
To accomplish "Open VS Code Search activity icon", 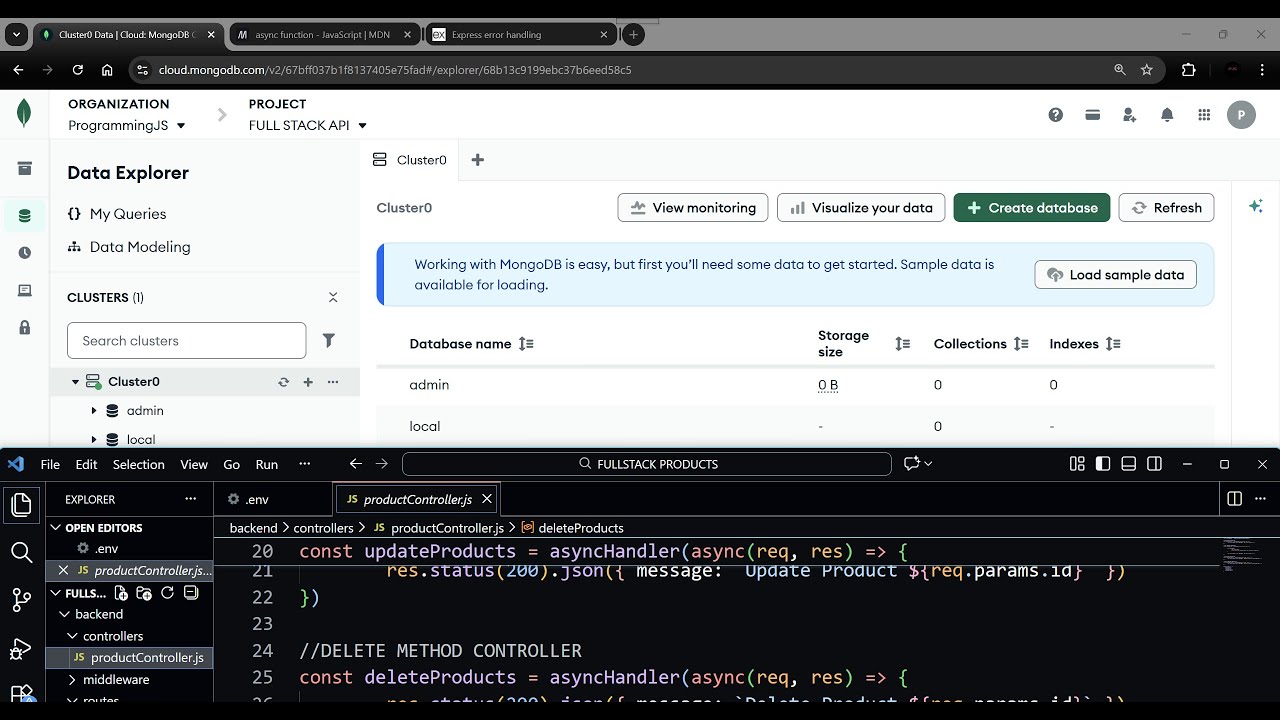I will click(21, 552).
